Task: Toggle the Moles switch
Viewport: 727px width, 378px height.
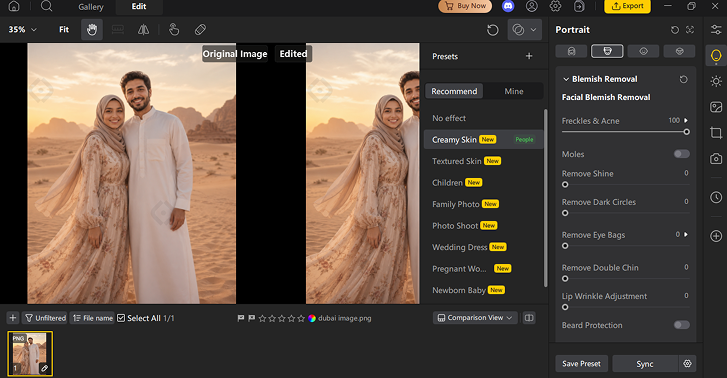Action: tap(681, 154)
